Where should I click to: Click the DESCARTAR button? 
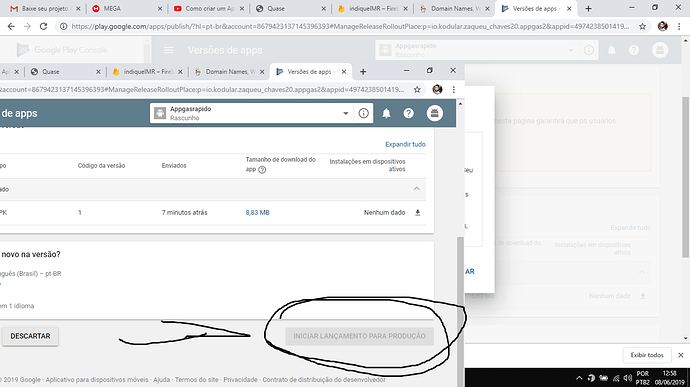30,336
